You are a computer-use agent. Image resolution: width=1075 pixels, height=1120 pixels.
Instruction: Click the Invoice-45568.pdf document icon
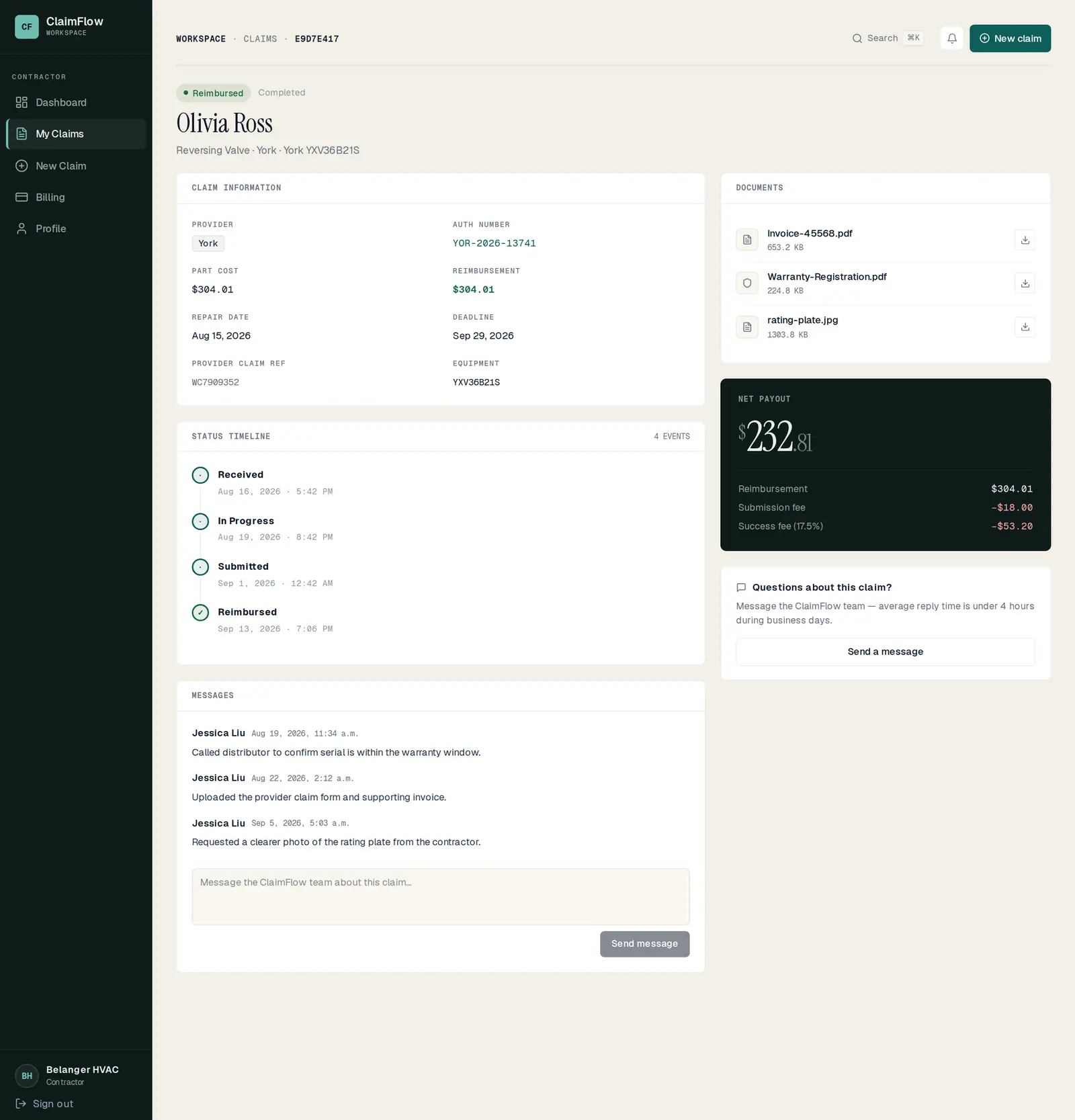click(747, 240)
